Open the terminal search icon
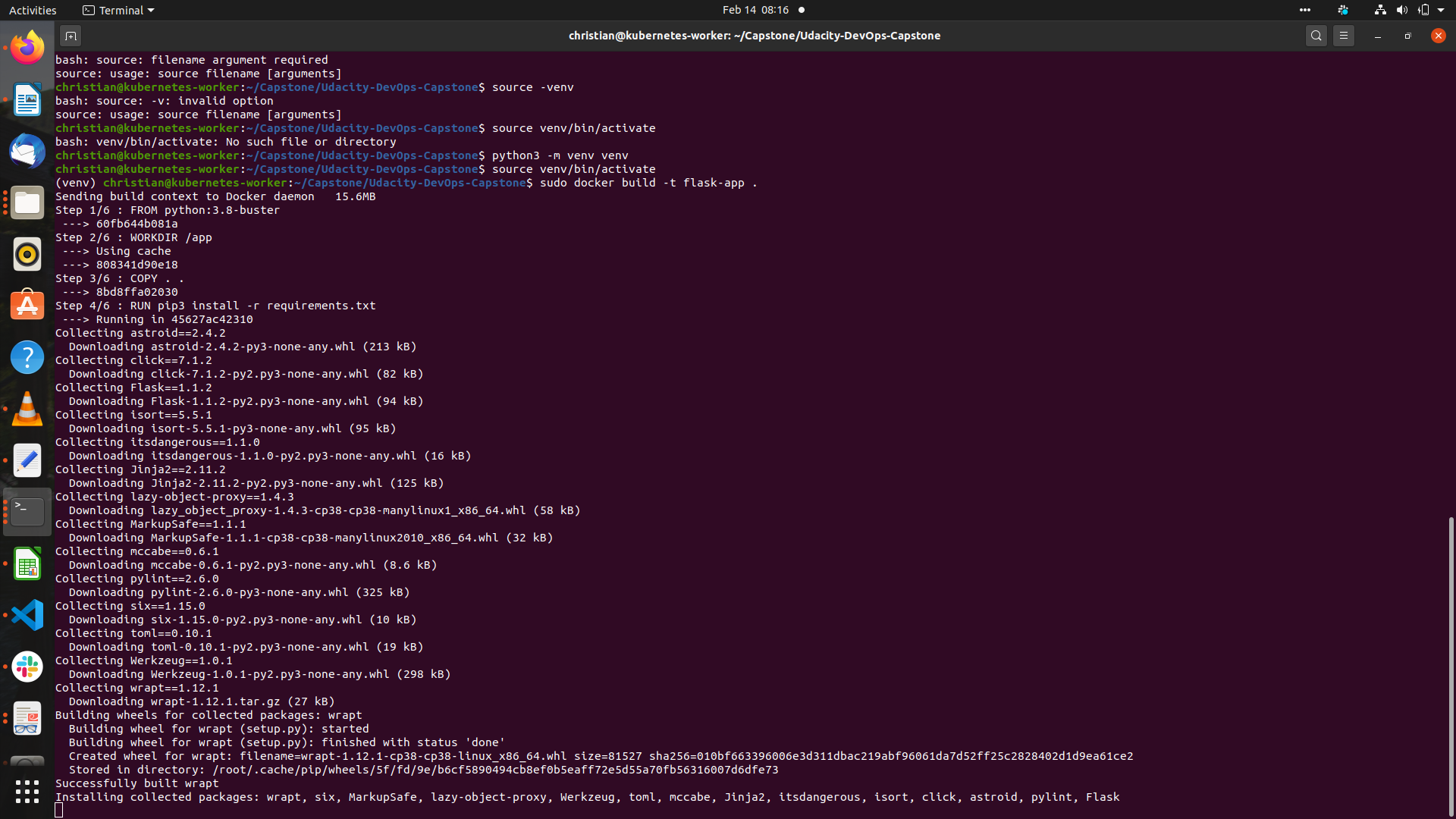Viewport: 1456px width, 819px height. click(x=1316, y=36)
